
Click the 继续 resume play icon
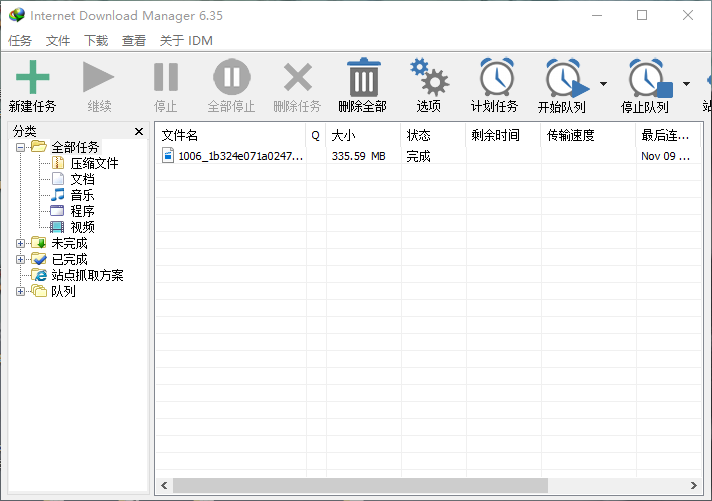(99, 77)
